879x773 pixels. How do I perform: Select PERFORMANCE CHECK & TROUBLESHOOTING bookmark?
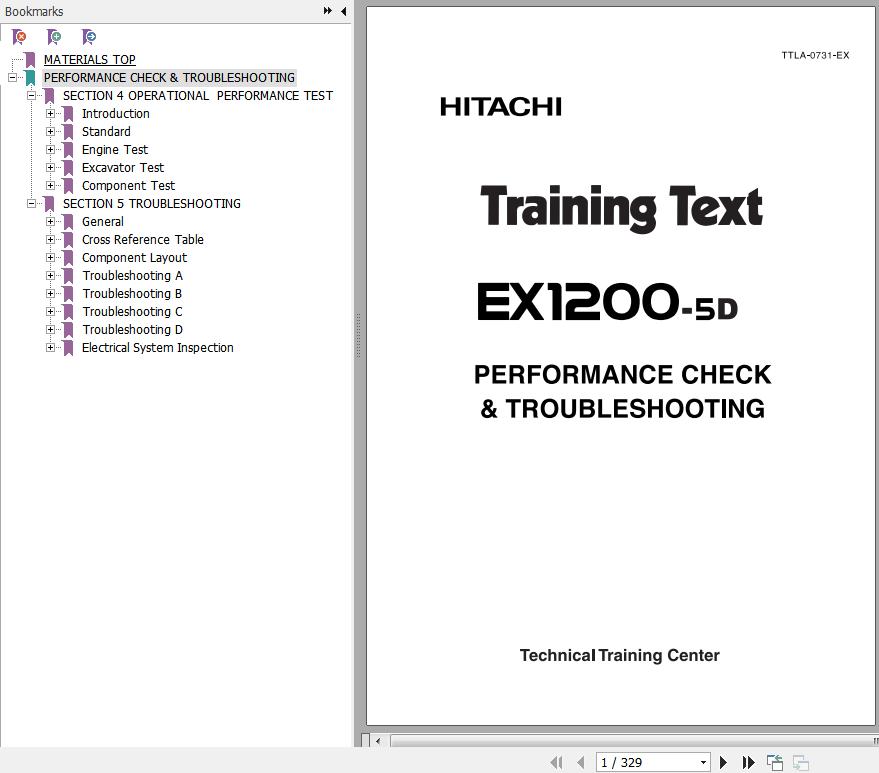click(169, 77)
